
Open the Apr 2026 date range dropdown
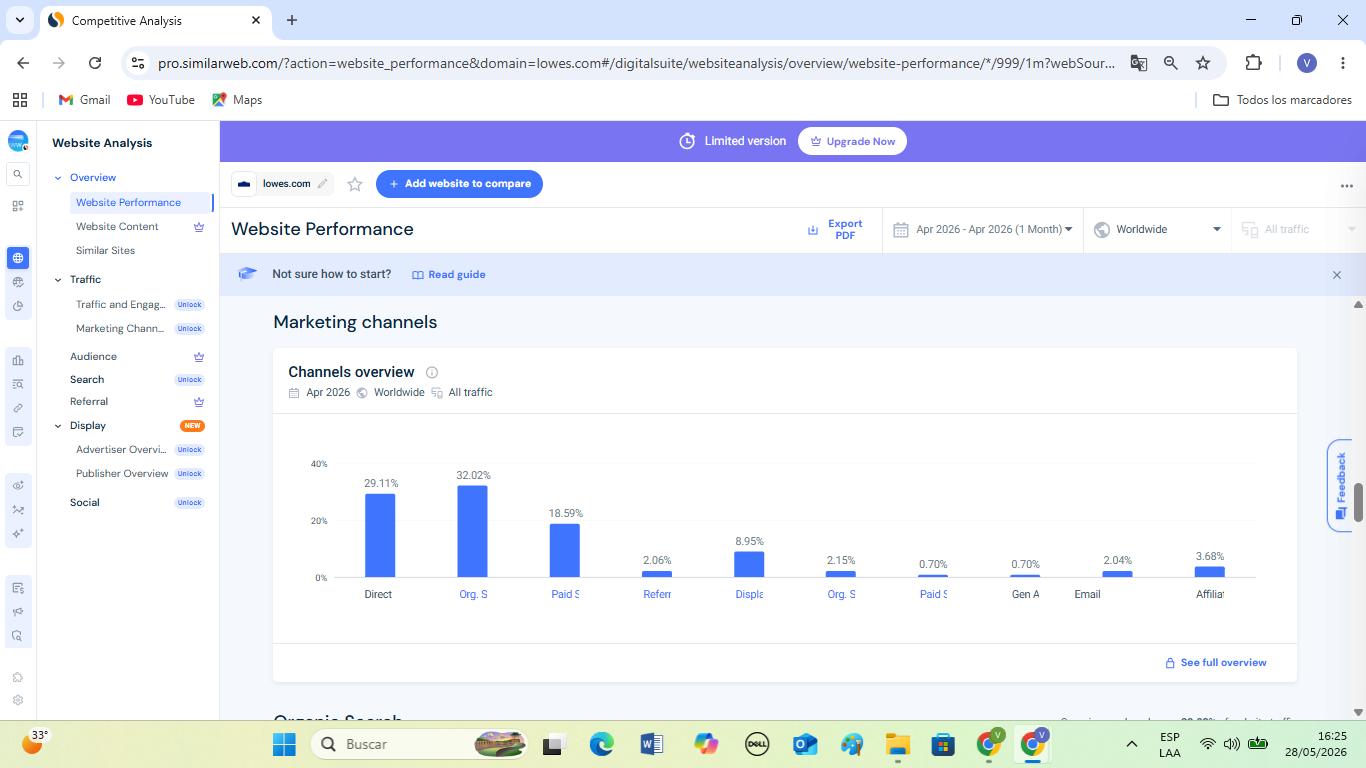click(x=984, y=229)
